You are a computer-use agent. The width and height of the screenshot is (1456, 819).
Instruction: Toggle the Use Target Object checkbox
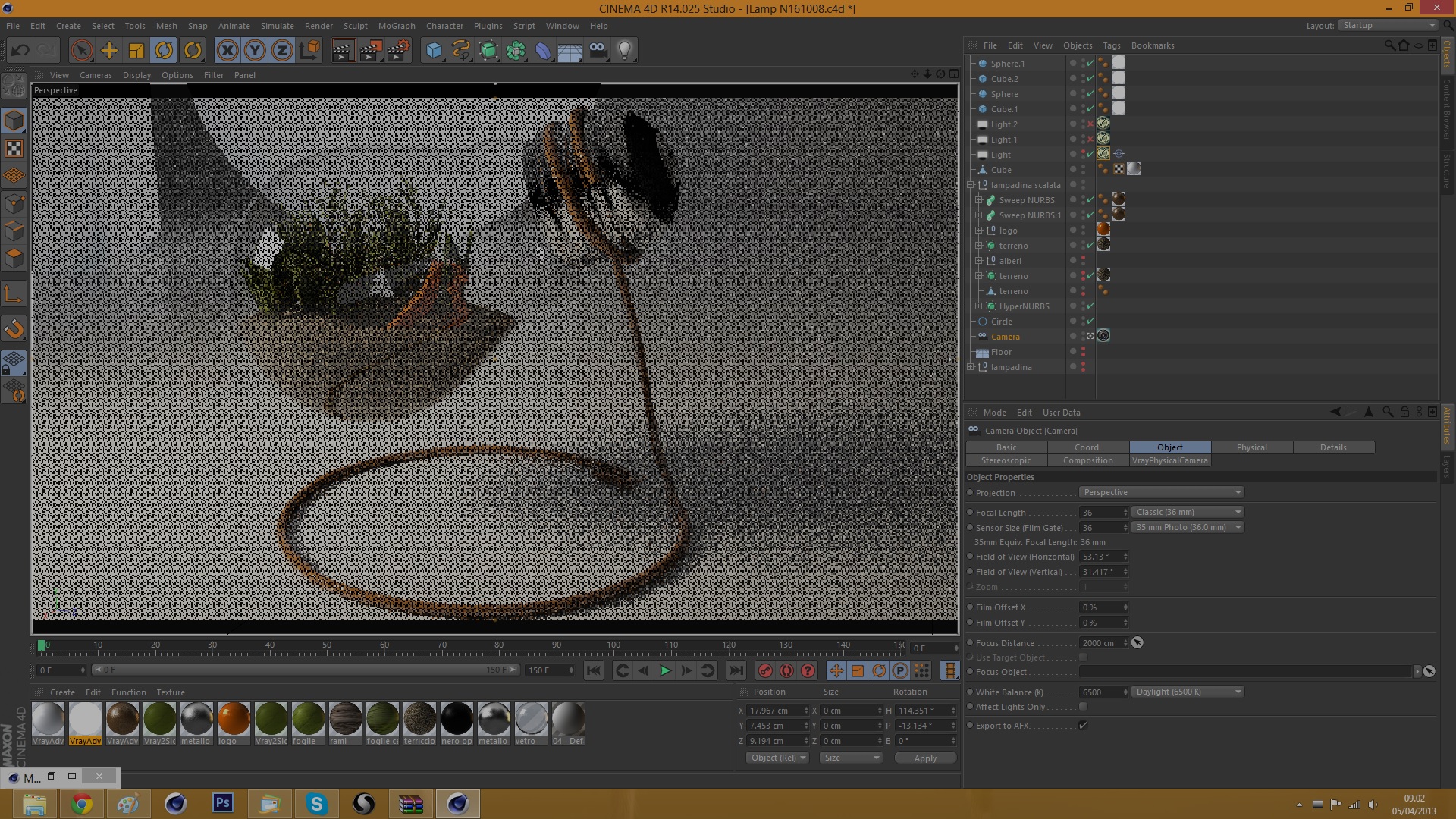pos(1083,657)
